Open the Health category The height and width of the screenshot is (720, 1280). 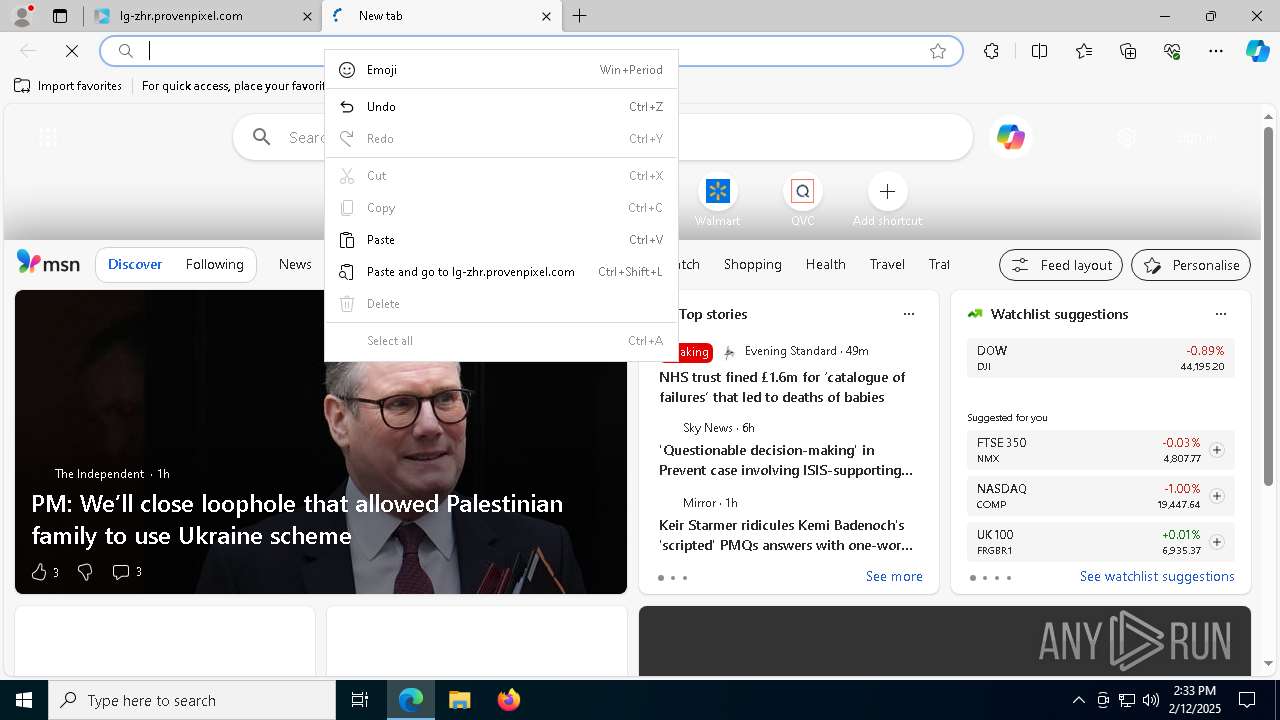click(x=825, y=264)
